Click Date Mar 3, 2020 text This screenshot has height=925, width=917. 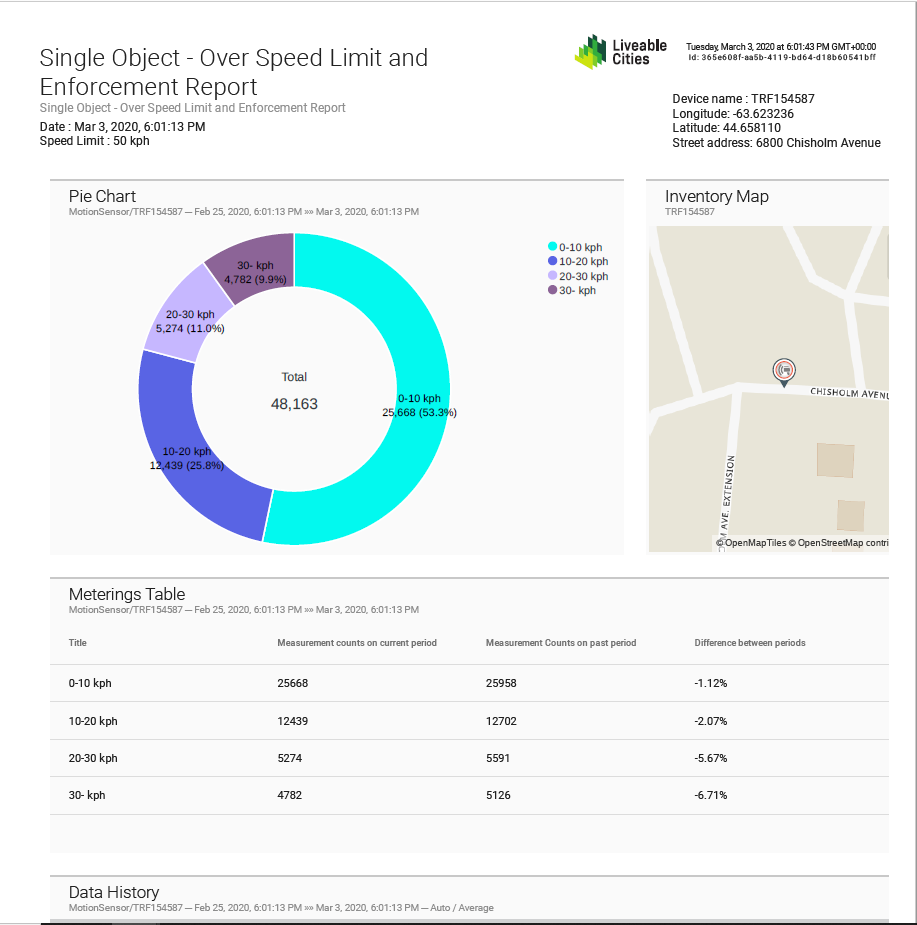pyautogui.click(x=122, y=127)
